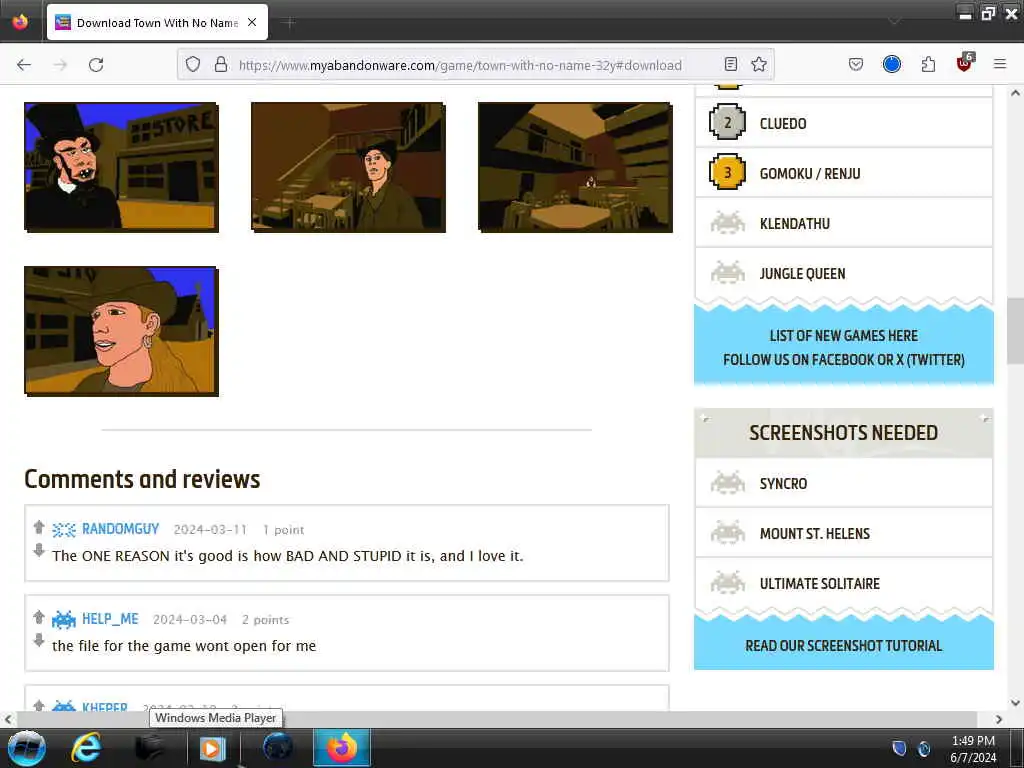Toggle reader view icon in address bar
Screen dimensions: 1024x768
(731, 64)
